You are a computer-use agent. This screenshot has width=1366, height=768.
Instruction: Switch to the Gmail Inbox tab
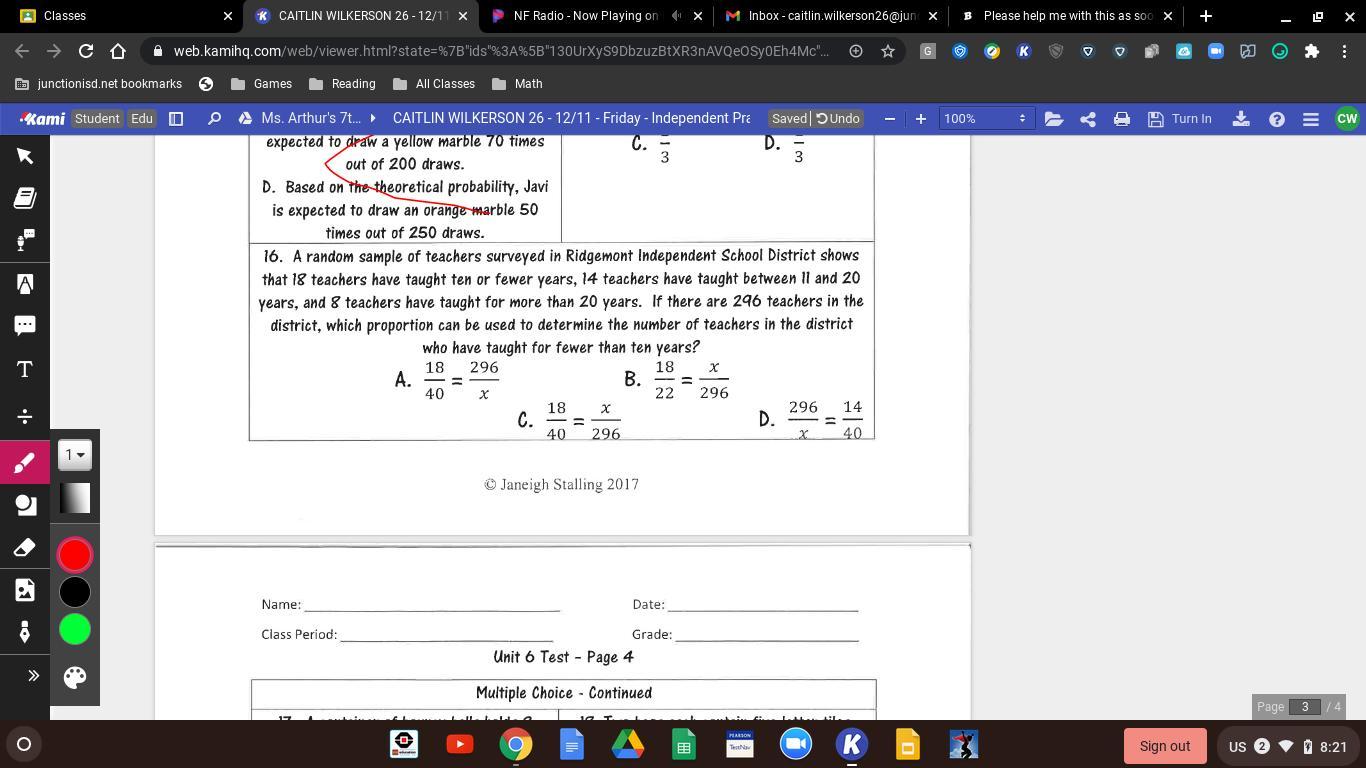[x=831, y=16]
